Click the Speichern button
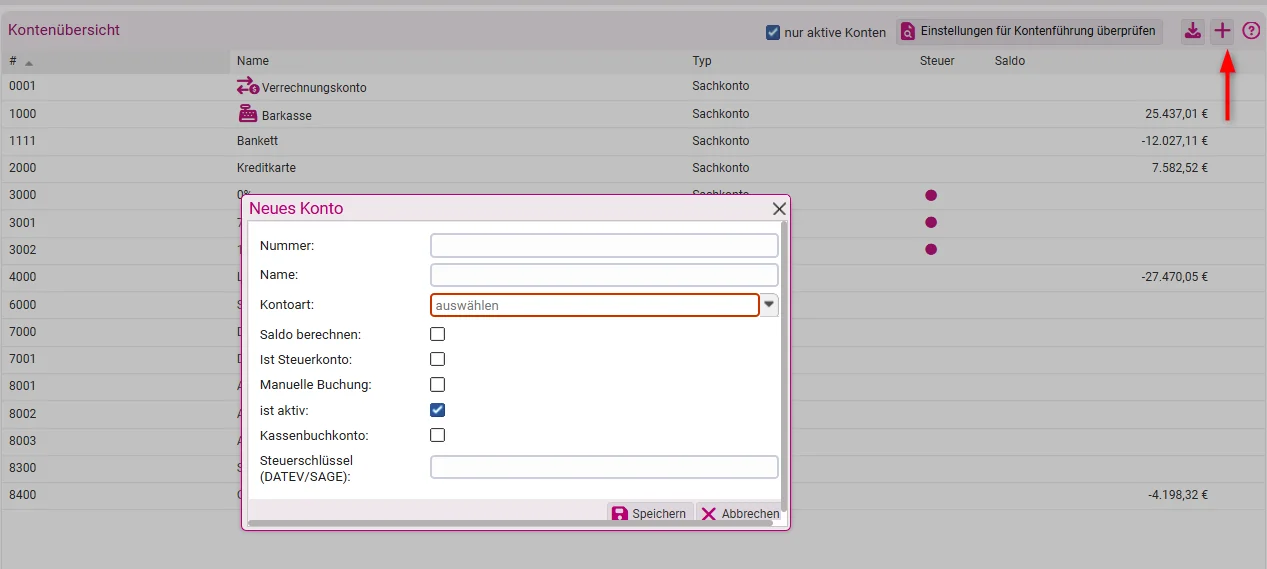Image resolution: width=1267 pixels, height=569 pixels. coord(650,513)
